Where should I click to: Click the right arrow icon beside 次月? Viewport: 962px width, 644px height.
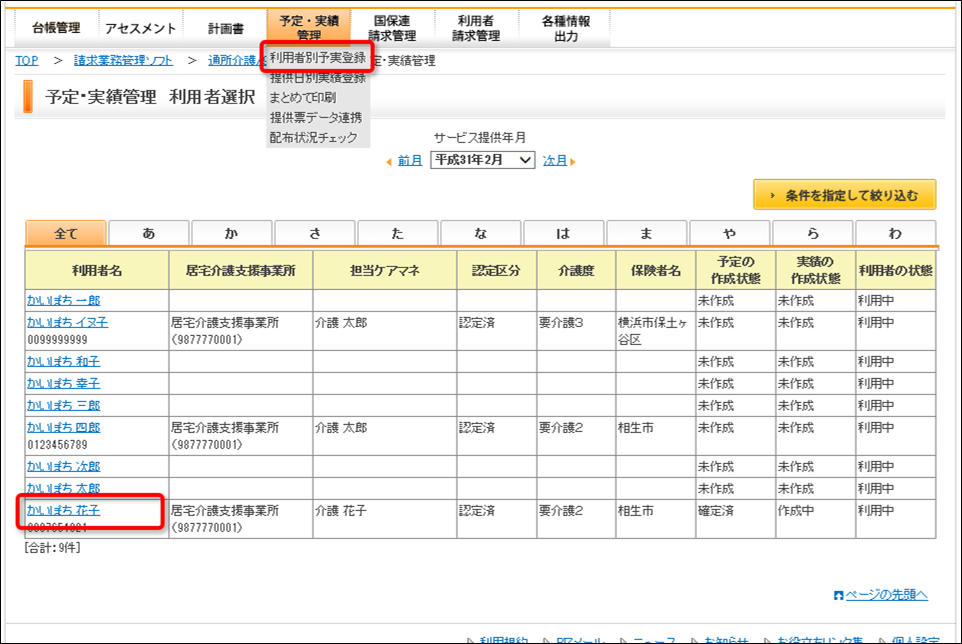tap(573, 162)
